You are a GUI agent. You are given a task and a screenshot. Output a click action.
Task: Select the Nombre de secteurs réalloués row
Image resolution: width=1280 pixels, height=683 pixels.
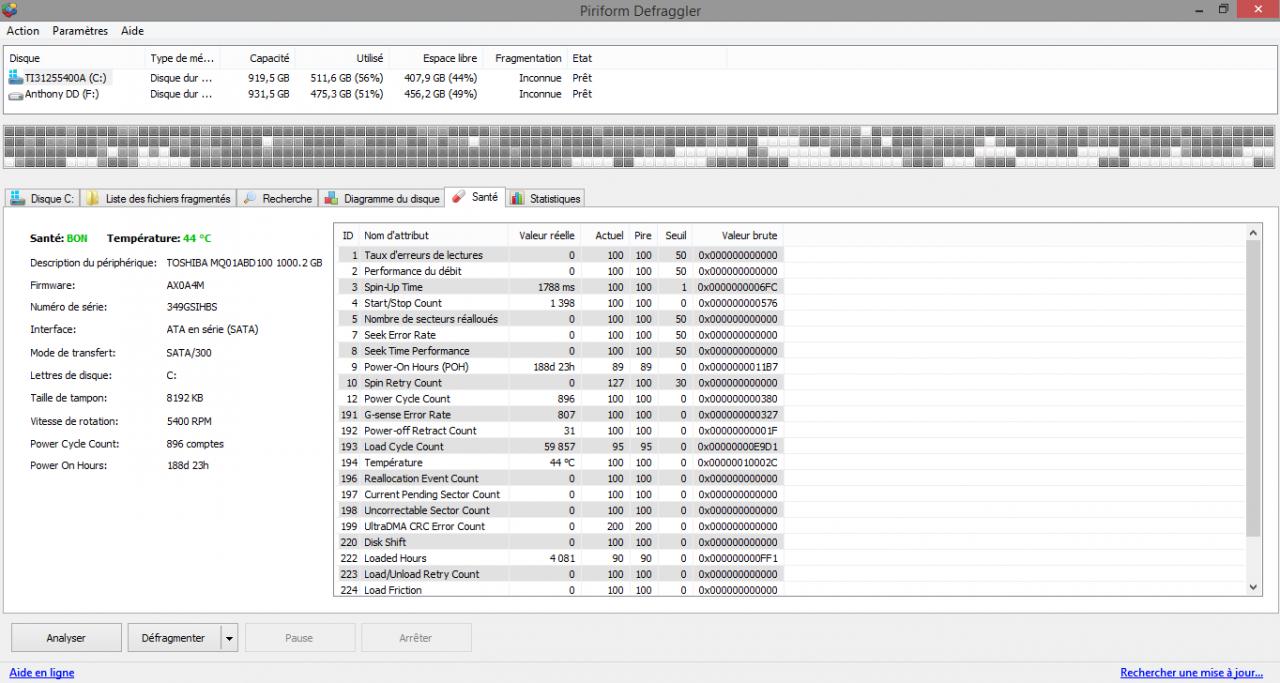(558, 319)
